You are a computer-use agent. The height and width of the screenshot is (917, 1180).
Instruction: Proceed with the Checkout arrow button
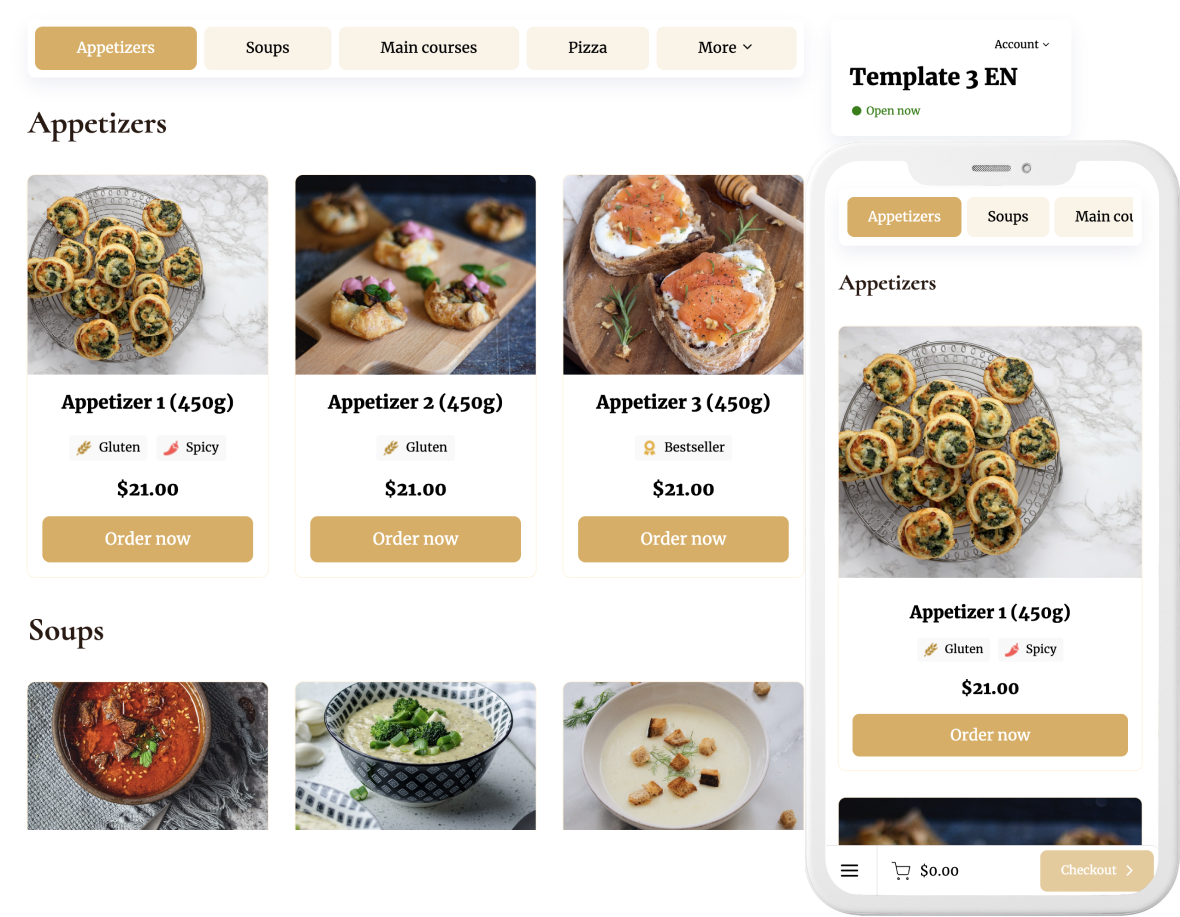[x=1096, y=870]
